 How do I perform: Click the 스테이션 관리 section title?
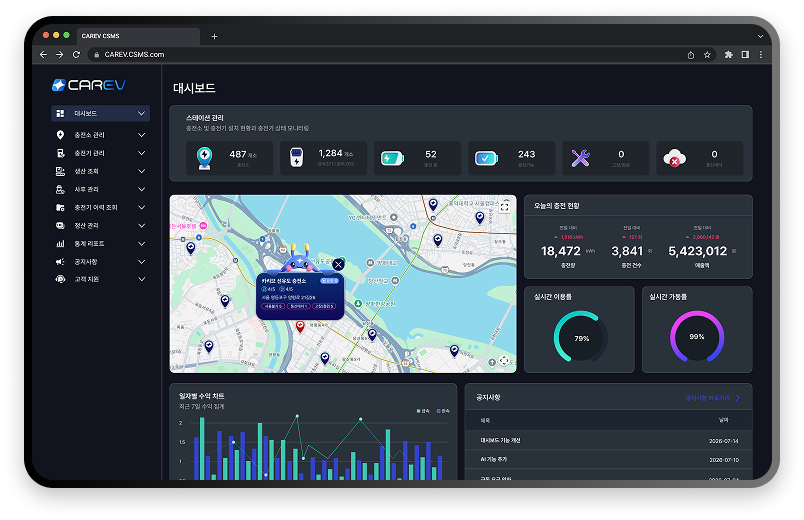point(205,118)
